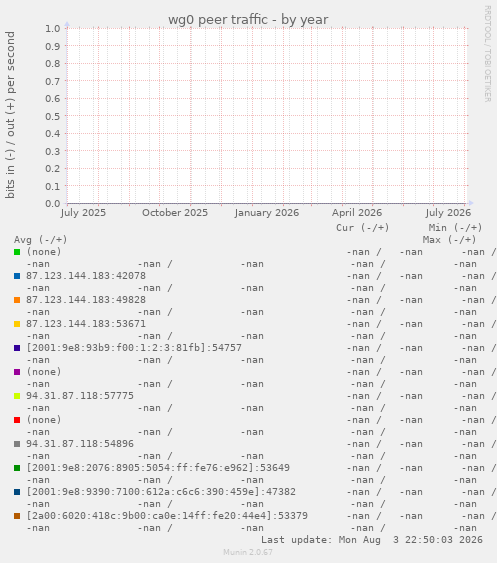Click the brown swatch for peer port 53379

(x=17, y=516)
